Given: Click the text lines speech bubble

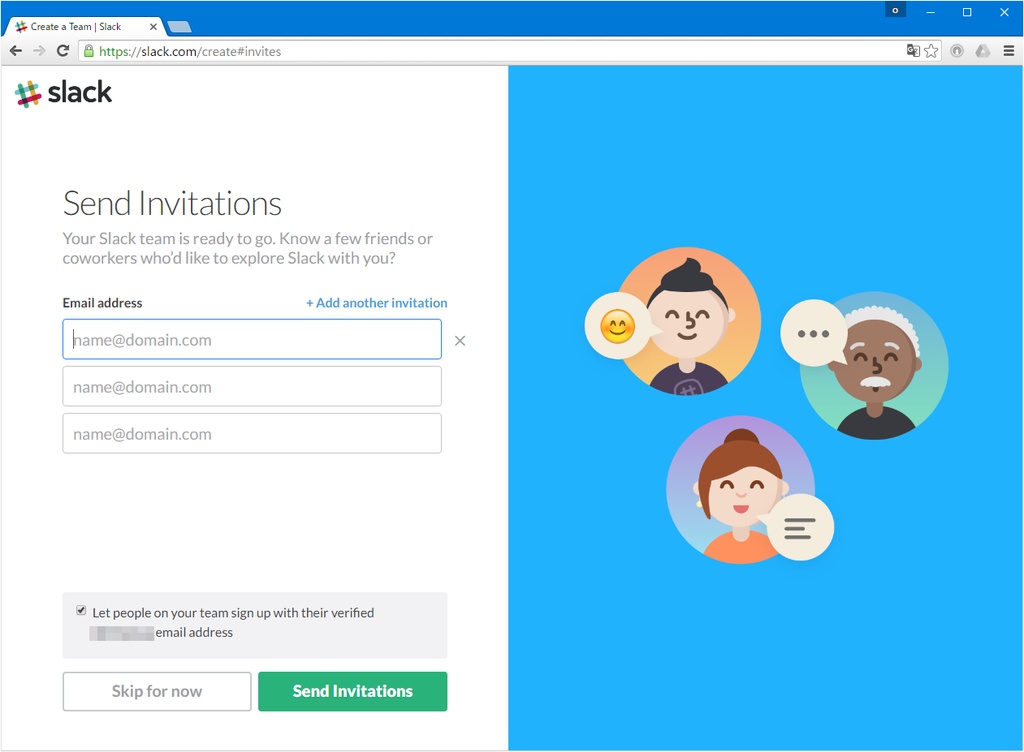Looking at the screenshot, I should [x=800, y=527].
